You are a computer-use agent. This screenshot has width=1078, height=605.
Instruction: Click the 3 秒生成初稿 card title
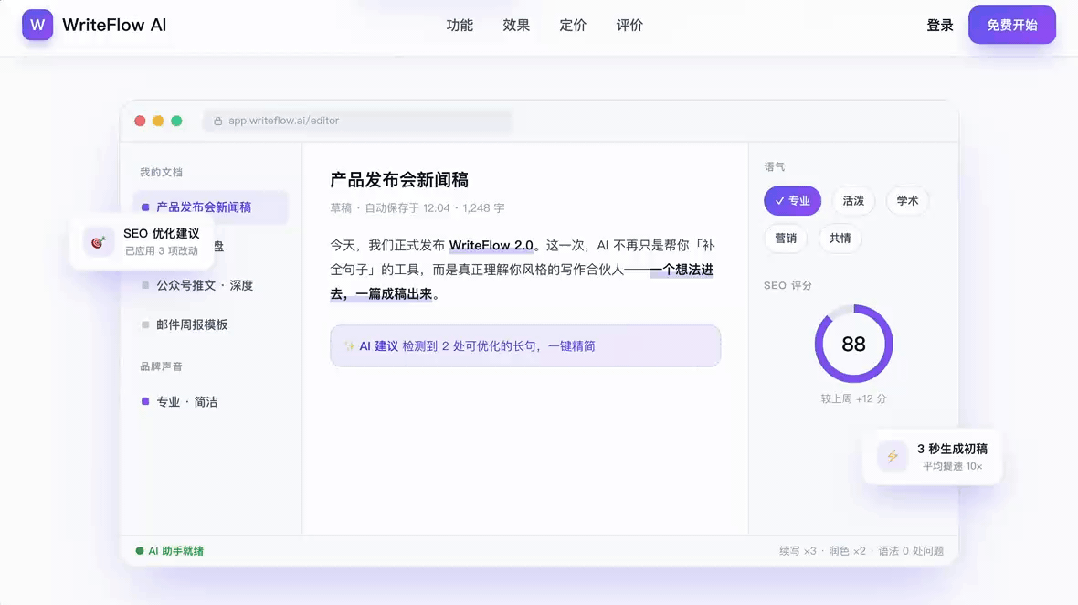[x=952, y=448]
